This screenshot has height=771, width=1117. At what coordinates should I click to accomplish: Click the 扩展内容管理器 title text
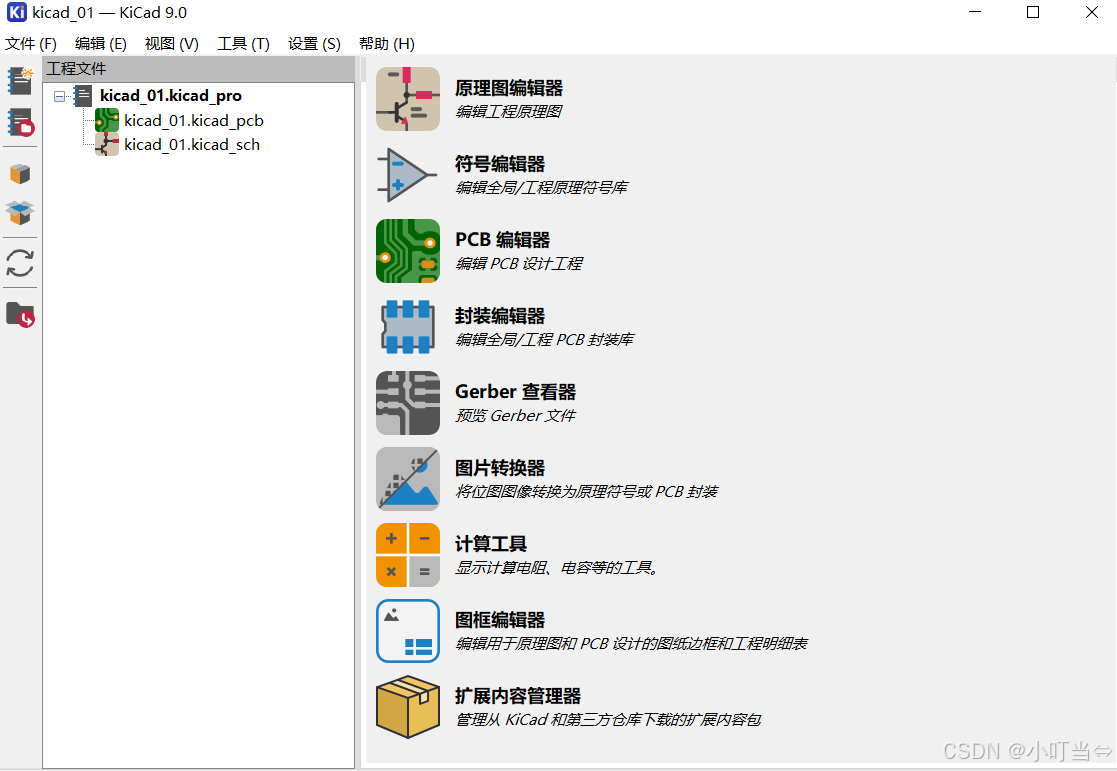(x=517, y=696)
